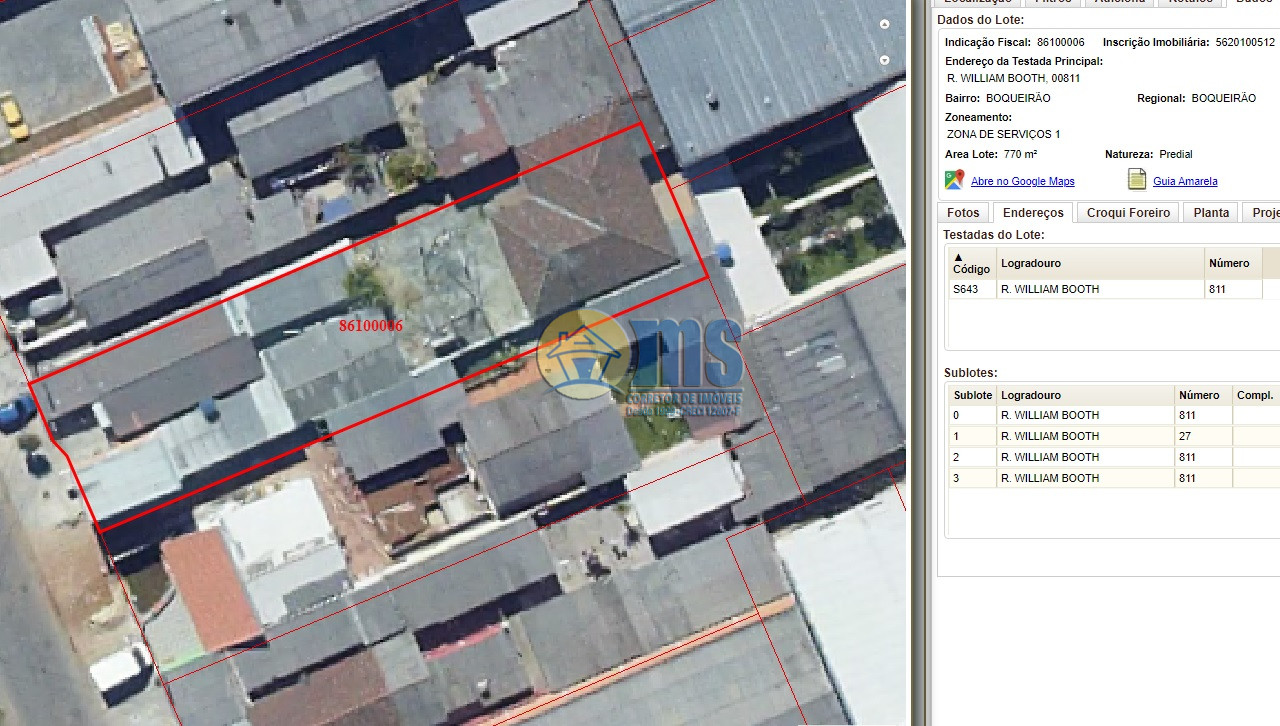Click the address R. WILLIAM BOOTH, 00811
The height and width of the screenshot is (726, 1280).
click(1013, 78)
